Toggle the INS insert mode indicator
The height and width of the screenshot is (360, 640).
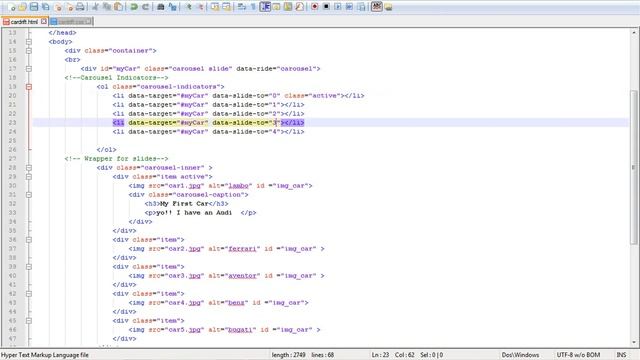tap(621, 355)
